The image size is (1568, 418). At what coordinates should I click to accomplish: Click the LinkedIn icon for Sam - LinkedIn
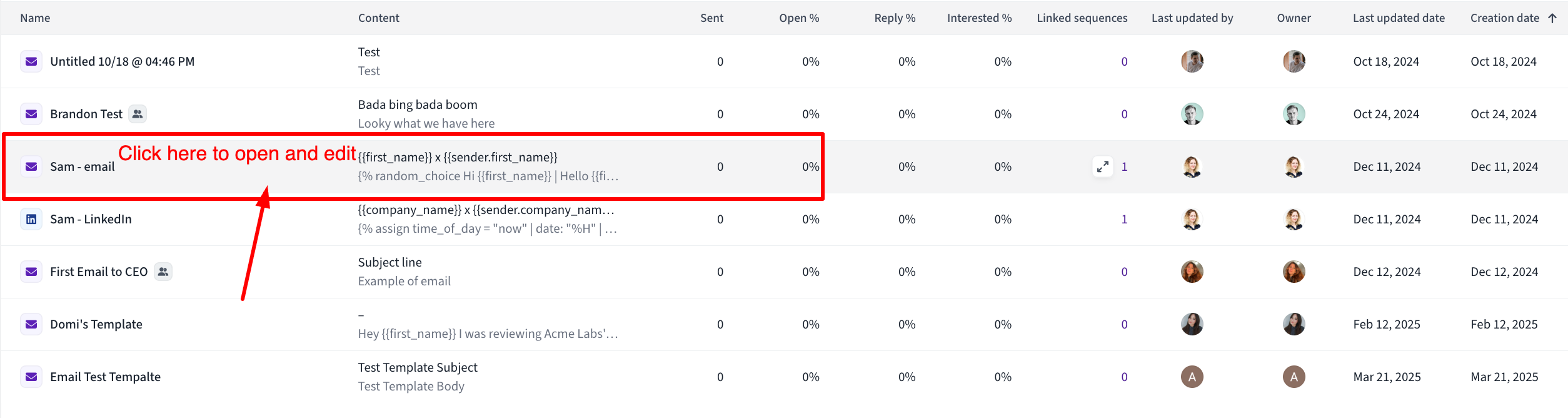31,219
